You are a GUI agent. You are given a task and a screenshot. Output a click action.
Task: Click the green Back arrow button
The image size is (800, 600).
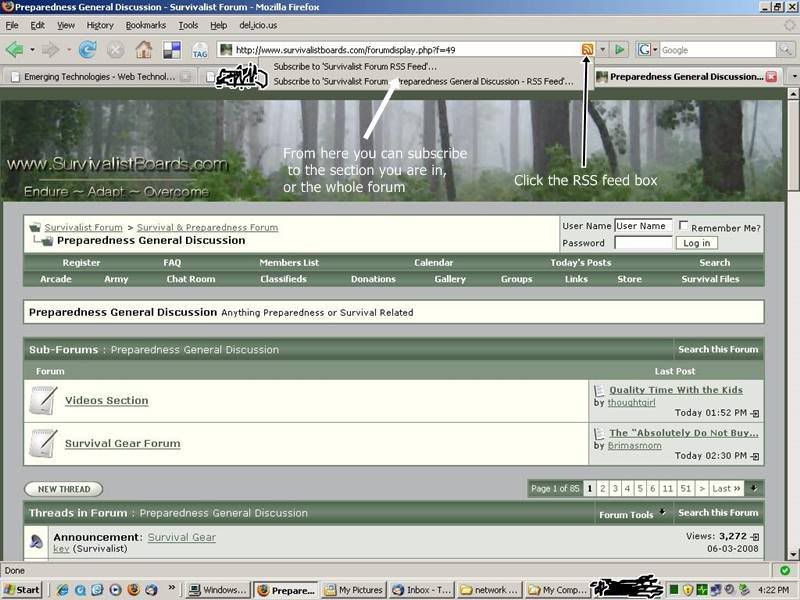click(14, 49)
